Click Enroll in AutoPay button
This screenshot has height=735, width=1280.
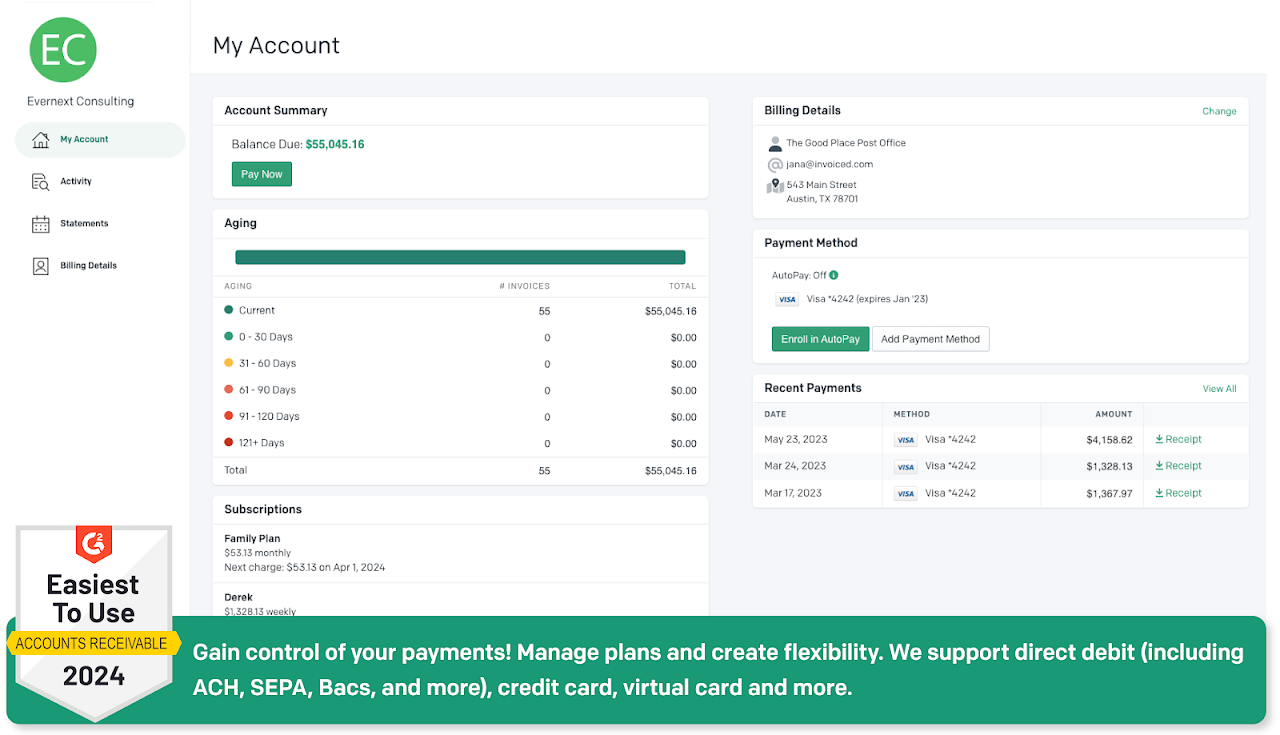click(x=820, y=339)
